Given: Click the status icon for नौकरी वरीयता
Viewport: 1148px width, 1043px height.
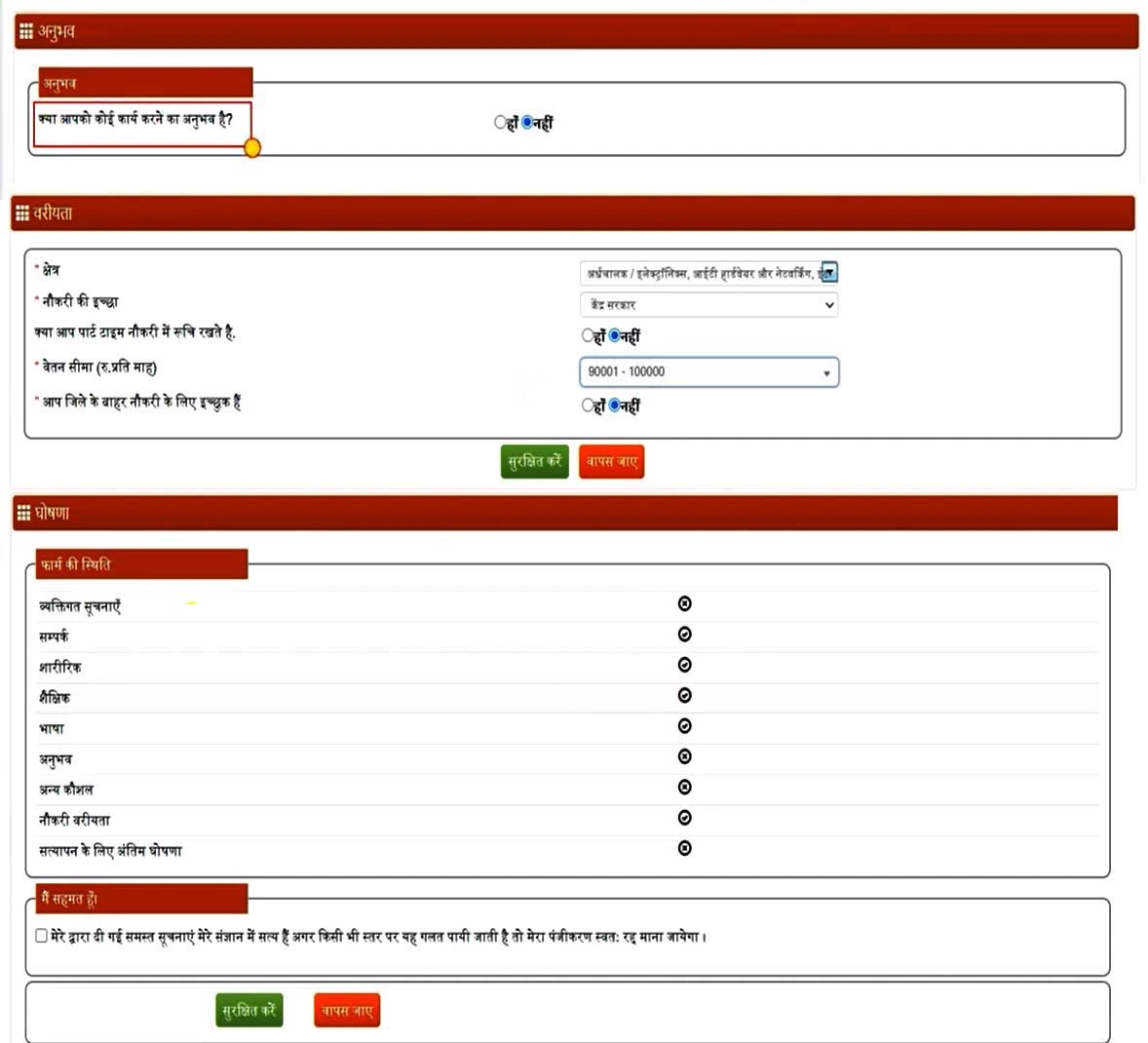Looking at the screenshot, I should [x=684, y=818].
